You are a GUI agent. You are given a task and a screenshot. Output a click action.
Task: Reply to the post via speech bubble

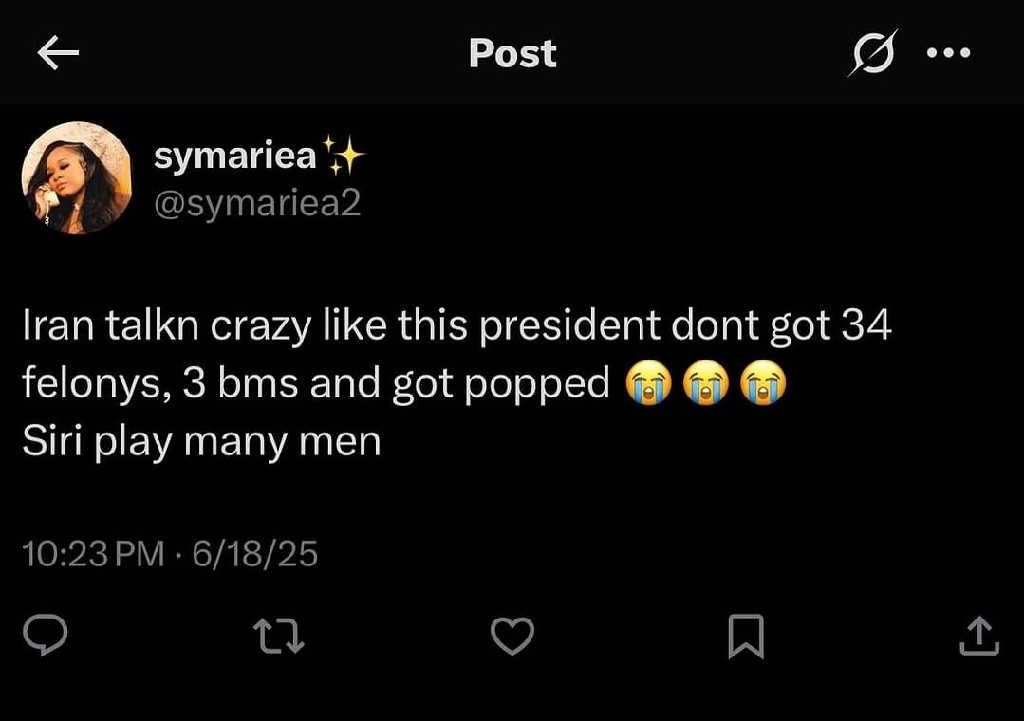(x=46, y=636)
